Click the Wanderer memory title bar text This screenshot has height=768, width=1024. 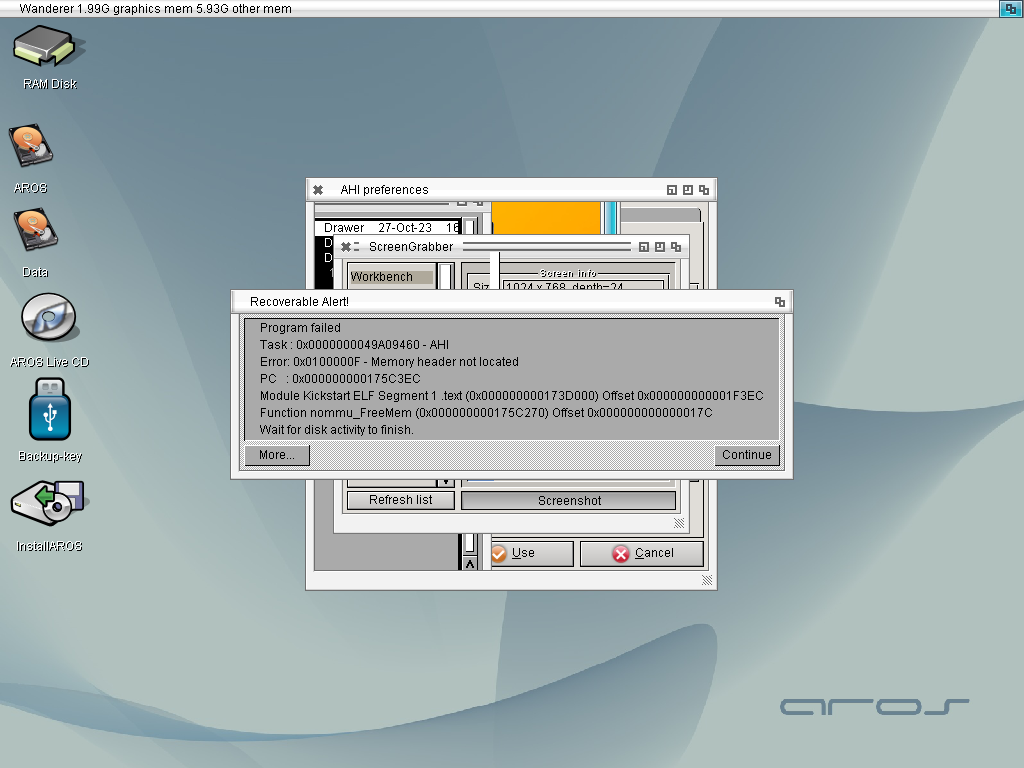pos(155,8)
